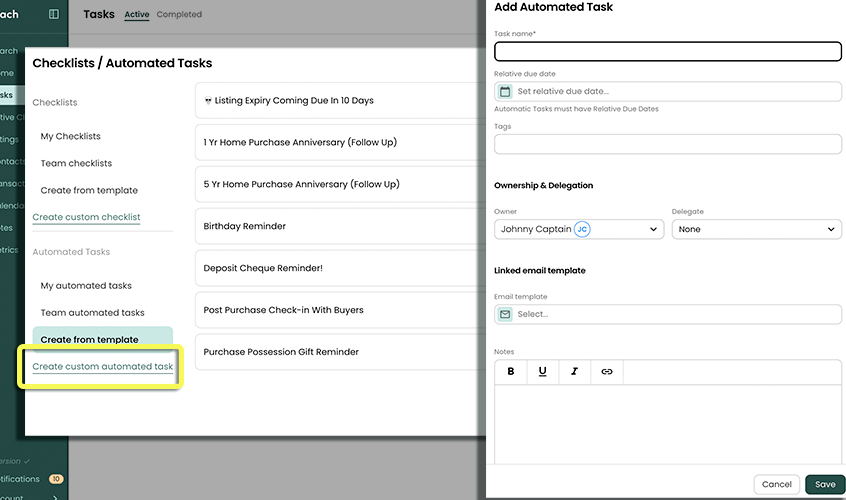The height and width of the screenshot is (500, 846).
Task: Click the envelope icon in Email template
Action: click(505, 314)
